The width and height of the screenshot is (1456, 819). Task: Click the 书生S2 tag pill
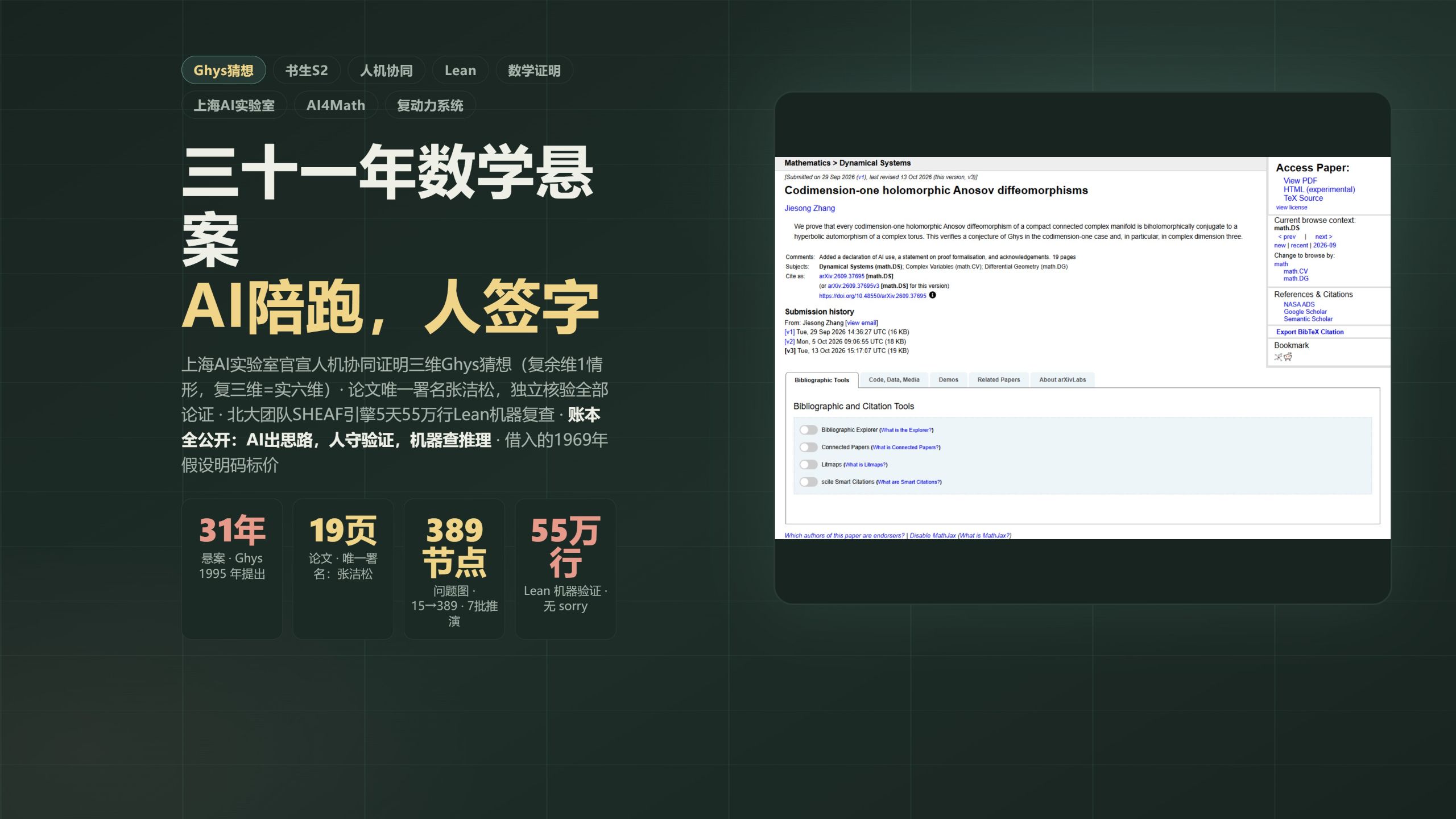pyautogui.click(x=307, y=71)
